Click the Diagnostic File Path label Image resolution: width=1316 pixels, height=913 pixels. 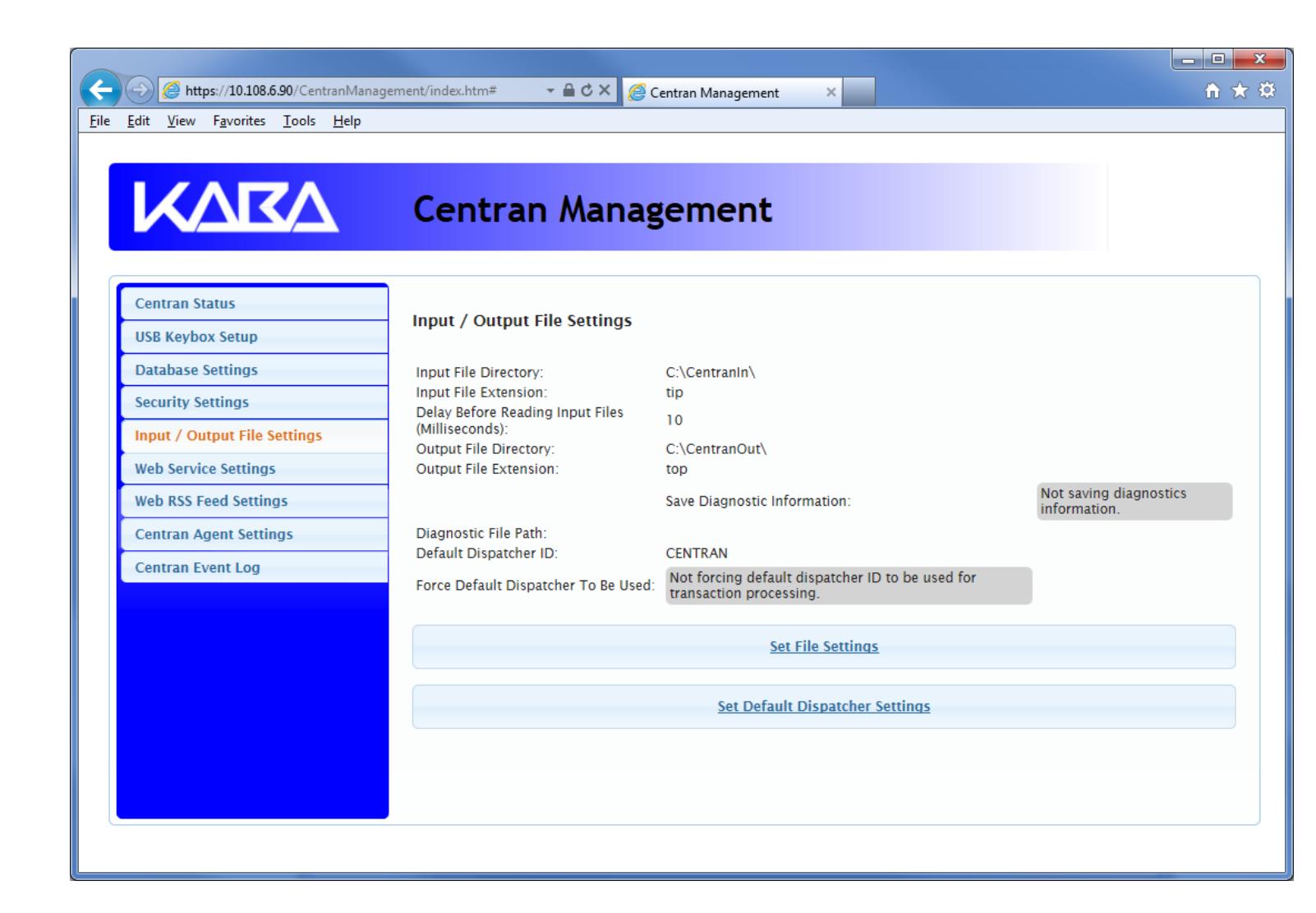(481, 534)
